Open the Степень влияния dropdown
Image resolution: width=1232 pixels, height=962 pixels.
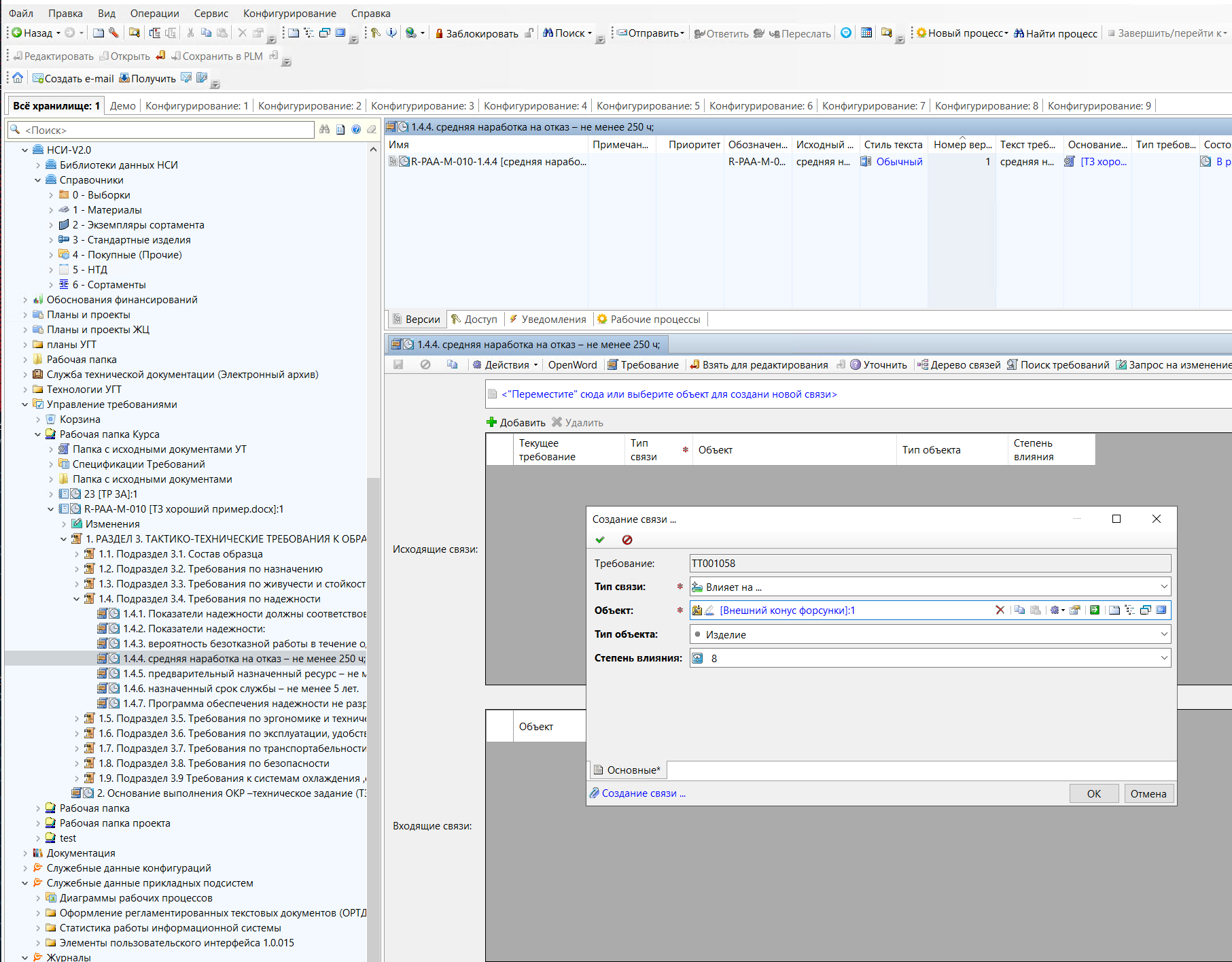[1163, 658]
